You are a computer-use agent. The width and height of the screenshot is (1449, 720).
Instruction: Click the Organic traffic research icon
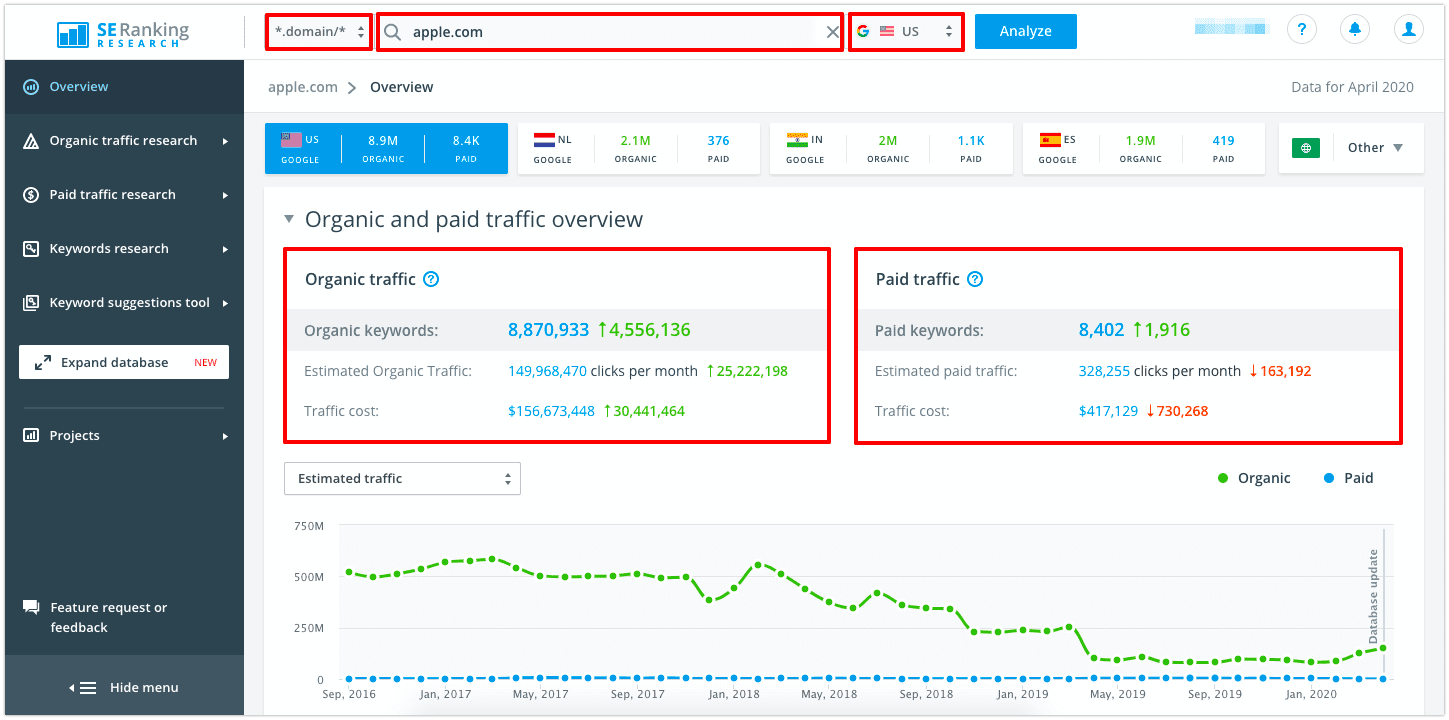coord(31,141)
